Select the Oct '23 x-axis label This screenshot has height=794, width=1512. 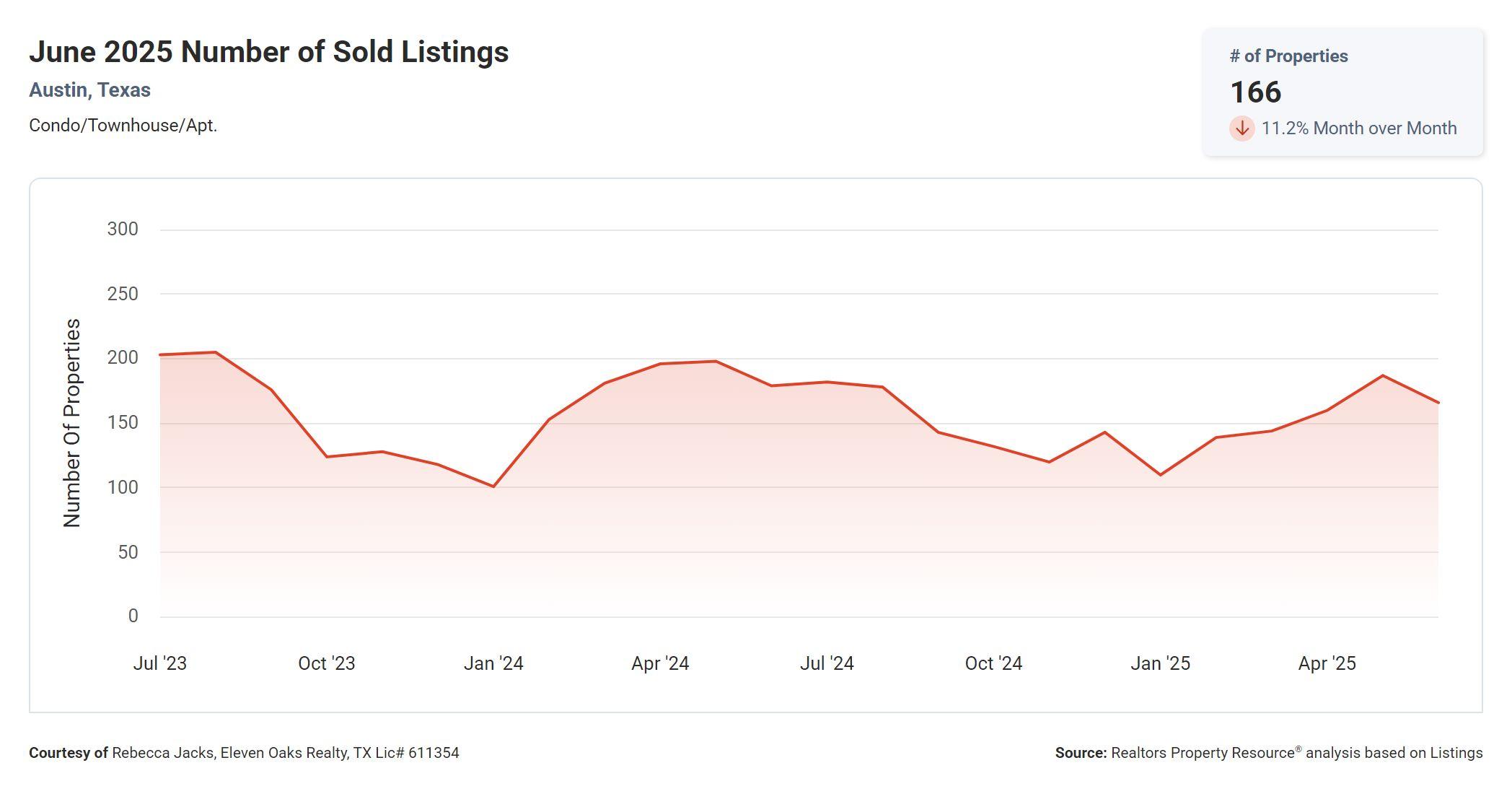click(326, 663)
